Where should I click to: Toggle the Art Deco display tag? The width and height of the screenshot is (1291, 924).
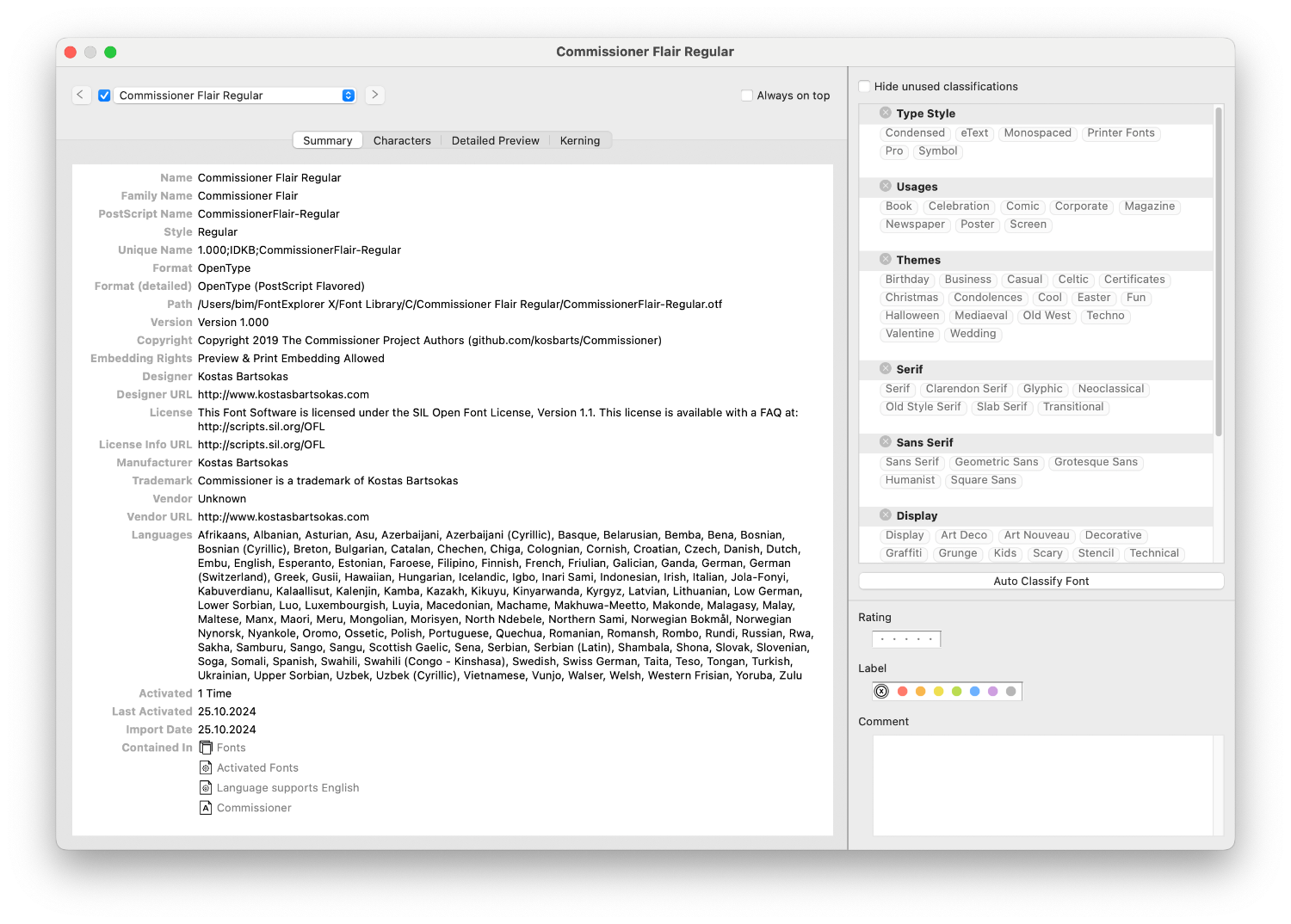964,535
